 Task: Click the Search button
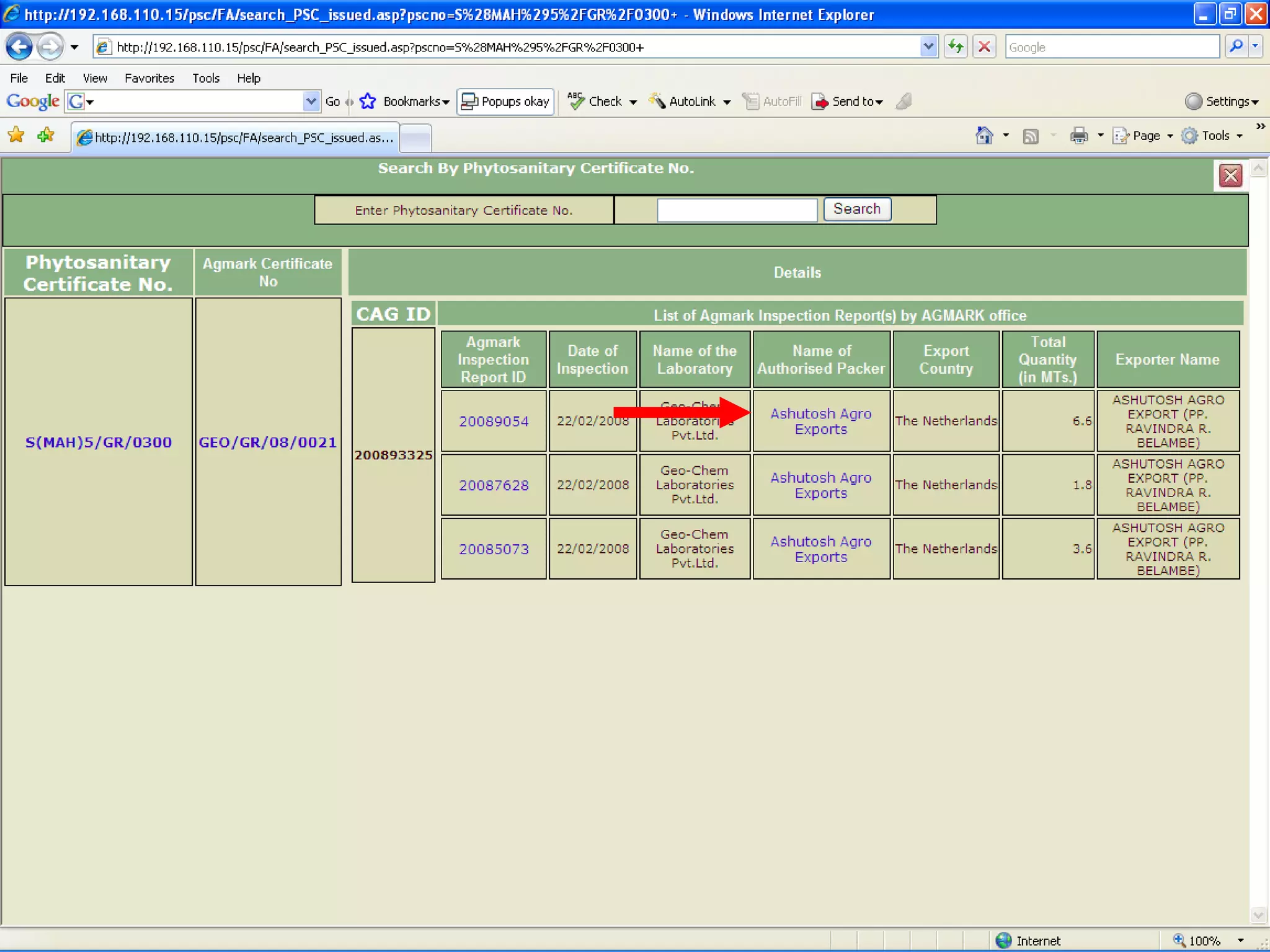856,209
